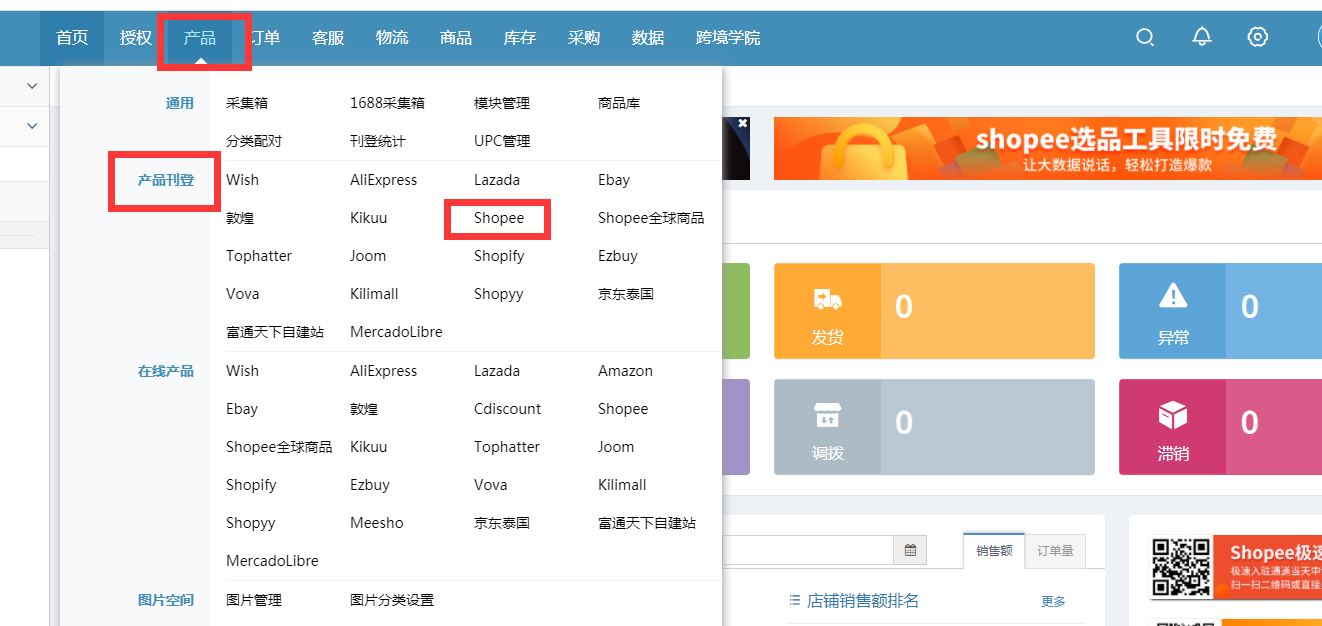Click the 更多 link beside 店铺销售额排名
The width and height of the screenshot is (1322, 626).
point(1053,601)
